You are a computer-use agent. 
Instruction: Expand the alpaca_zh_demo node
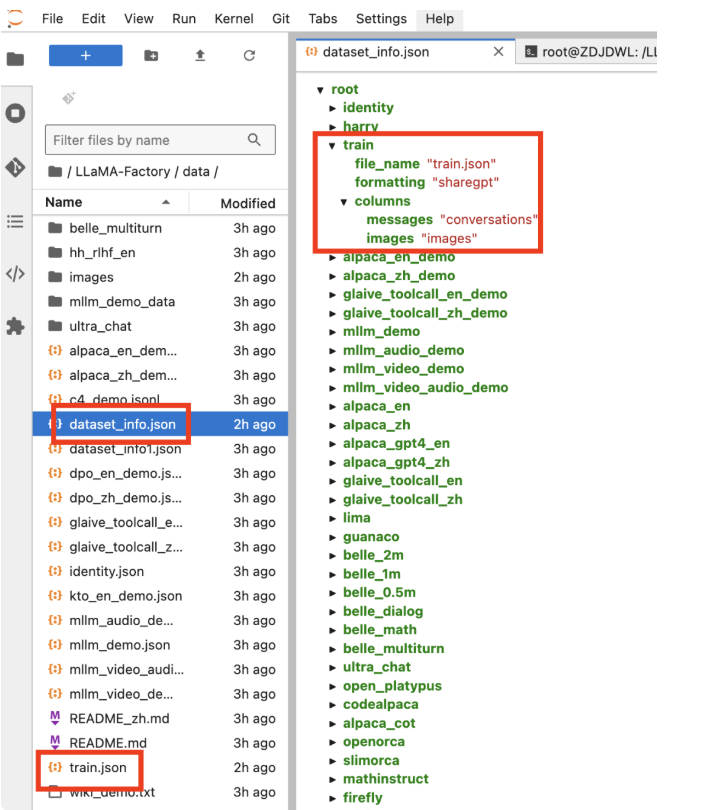click(x=333, y=276)
